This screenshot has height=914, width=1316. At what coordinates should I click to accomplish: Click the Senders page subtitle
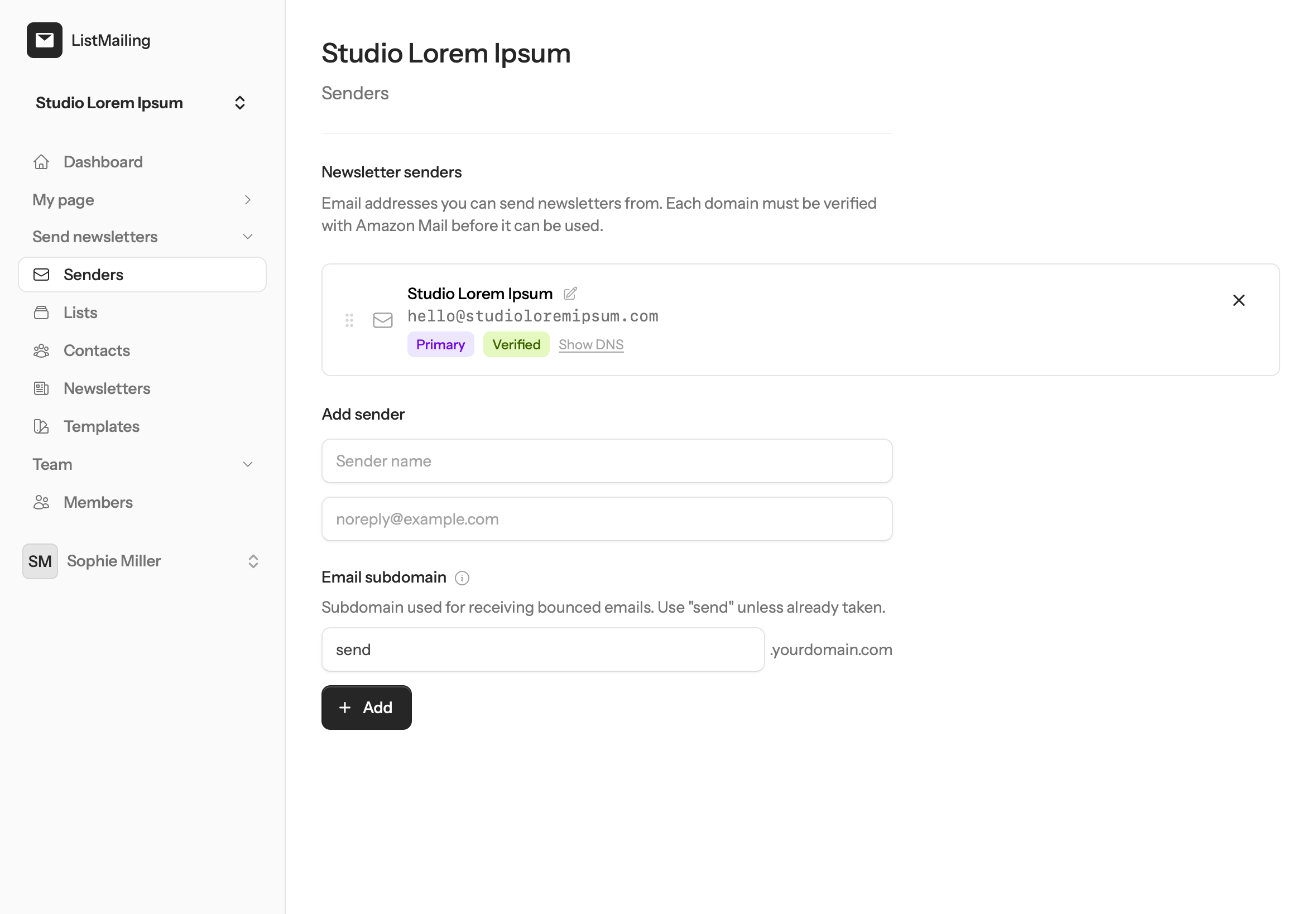pyautogui.click(x=354, y=93)
